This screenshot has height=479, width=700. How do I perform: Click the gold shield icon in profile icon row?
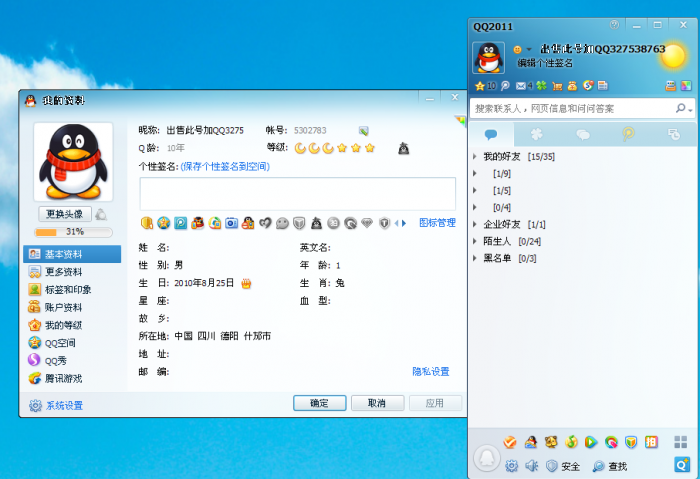click(146, 223)
